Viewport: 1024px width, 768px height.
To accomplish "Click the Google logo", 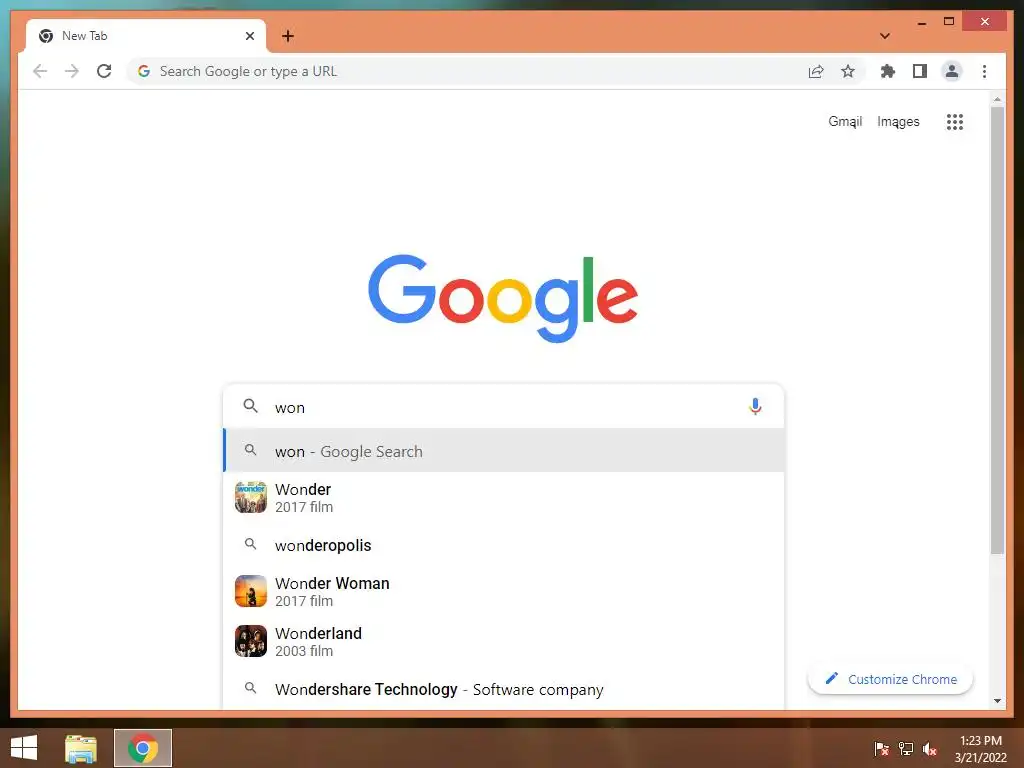I will (x=503, y=298).
